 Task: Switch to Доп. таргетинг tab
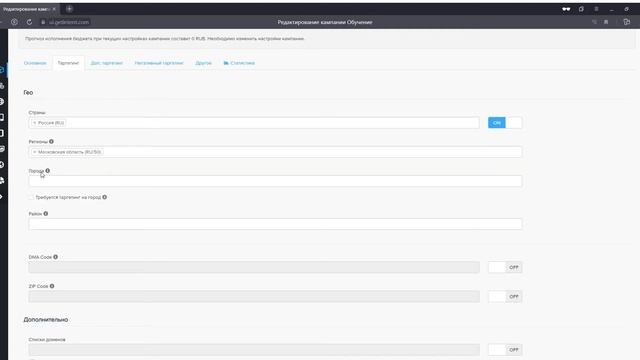tap(107, 63)
